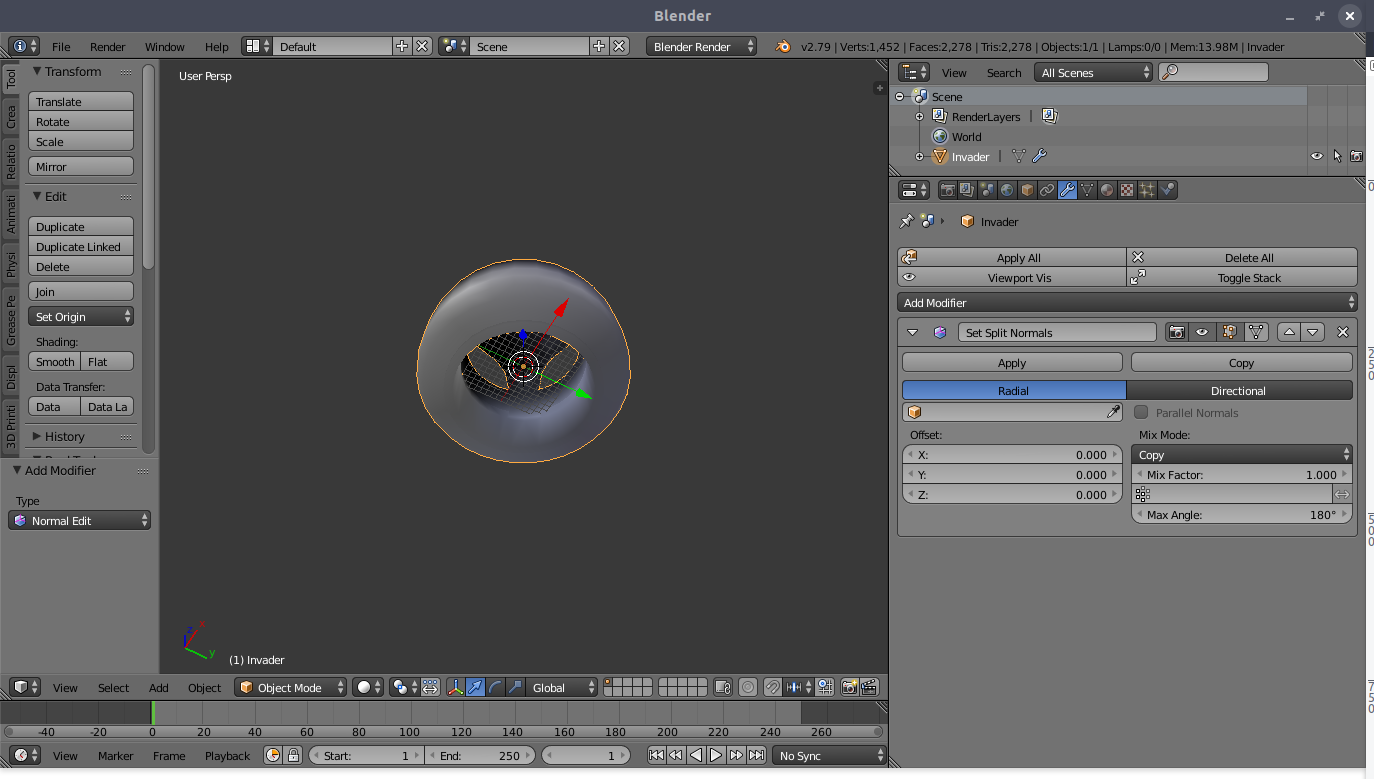The height and width of the screenshot is (779, 1374).
Task: Adjust the Mix Factor slider
Action: 1242,475
